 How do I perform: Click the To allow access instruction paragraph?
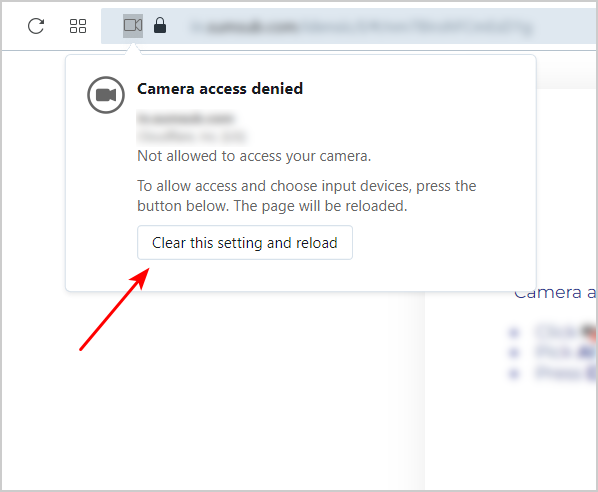coord(307,196)
